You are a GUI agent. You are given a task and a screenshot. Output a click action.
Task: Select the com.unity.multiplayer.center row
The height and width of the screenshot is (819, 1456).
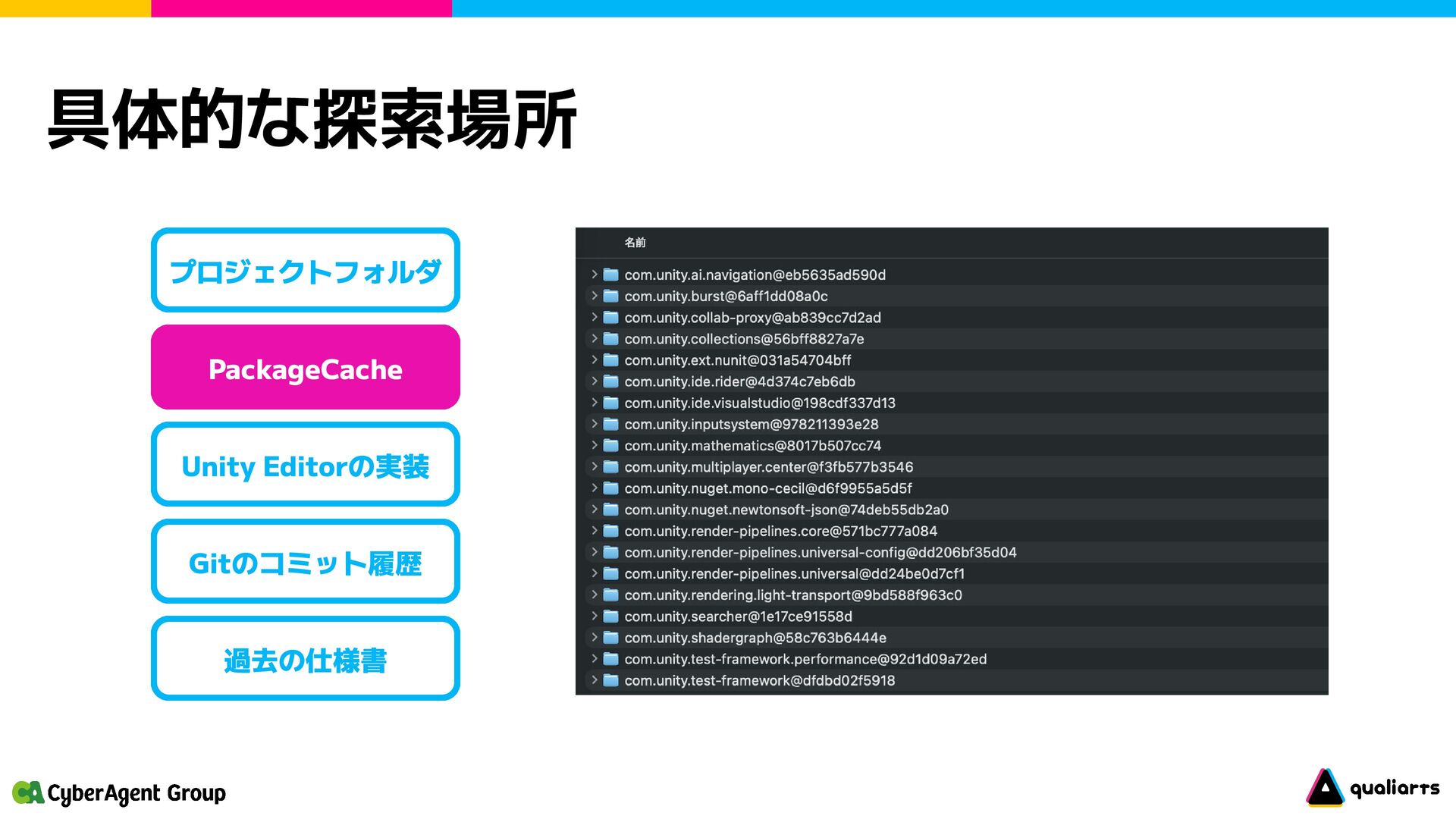tap(768, 467)
